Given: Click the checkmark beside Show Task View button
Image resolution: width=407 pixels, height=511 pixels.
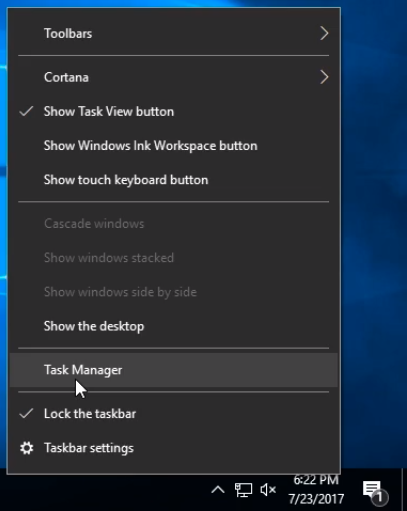Looking at the screenshot, I should coord(26,111).
